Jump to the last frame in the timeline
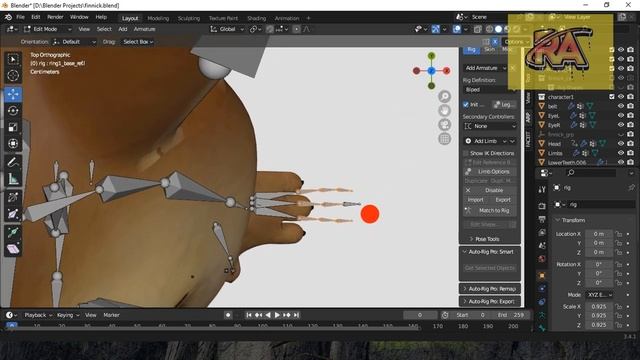This screenshot has width=640, height=360. click(x=296, y=315)
